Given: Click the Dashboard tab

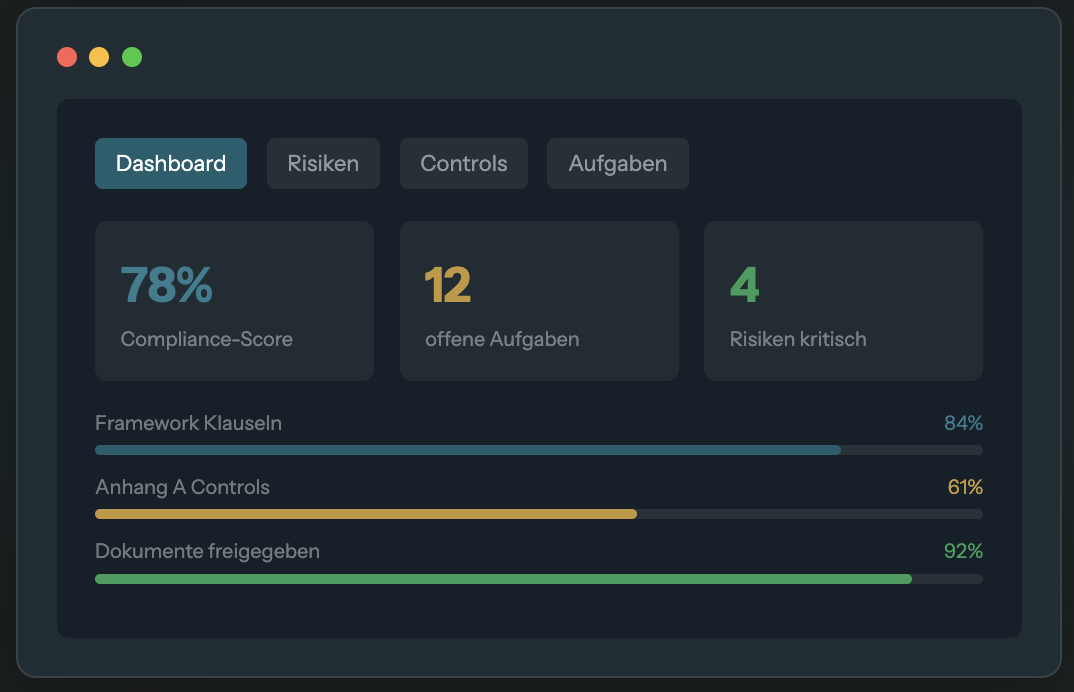Looking at the screenshot, I should click(x=170, y=163).
